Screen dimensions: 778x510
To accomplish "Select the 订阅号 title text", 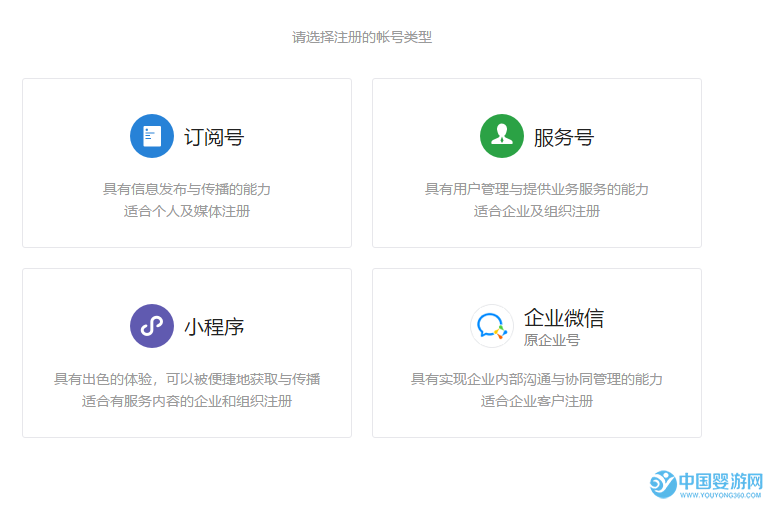I will 214,137.
